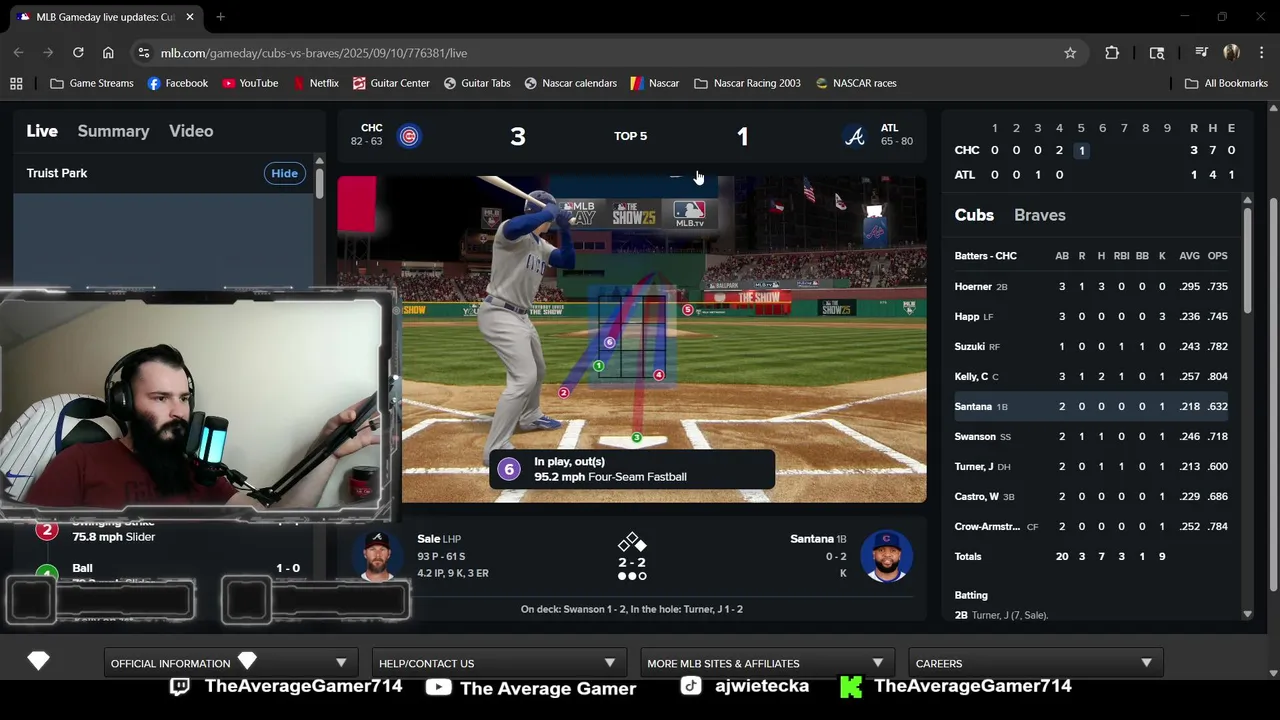Click the Braves team logo in the scoreboard

[x=855, y=136]
